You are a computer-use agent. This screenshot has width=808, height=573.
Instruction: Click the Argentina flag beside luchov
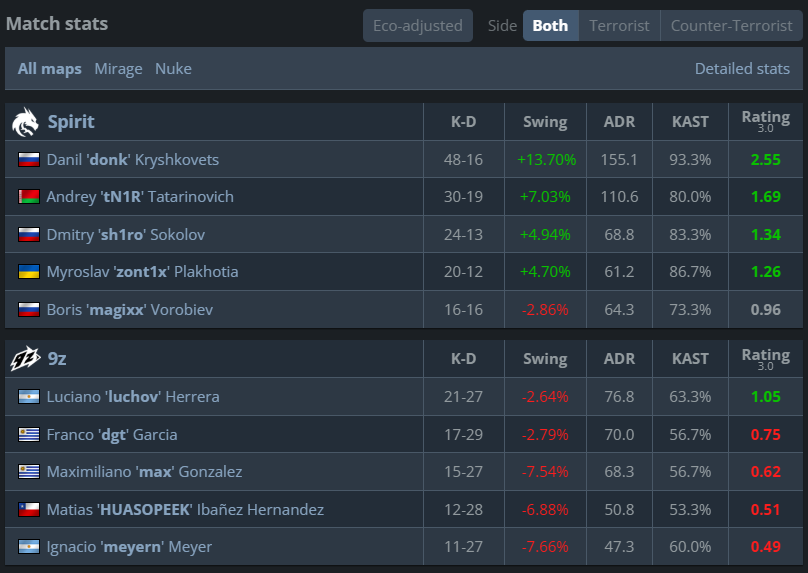click(x=29, y=397)
